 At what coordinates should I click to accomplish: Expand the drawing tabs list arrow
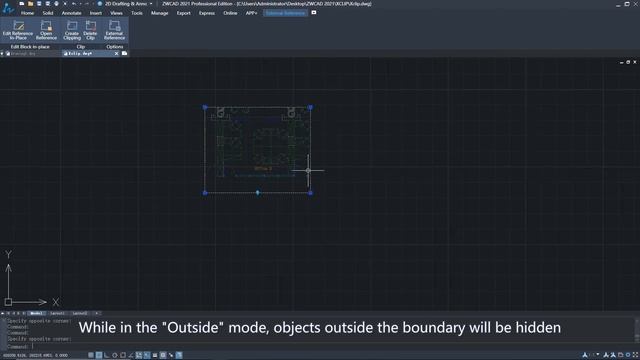pyautogui.click(x=2, y=53)
